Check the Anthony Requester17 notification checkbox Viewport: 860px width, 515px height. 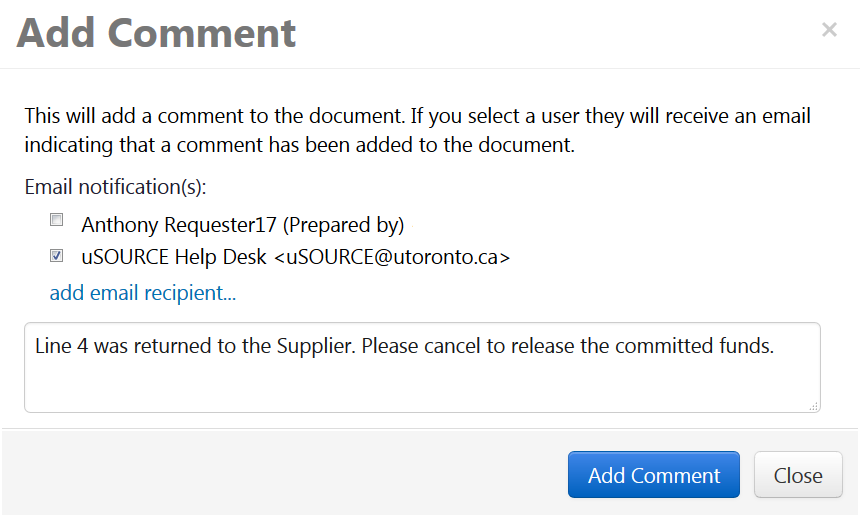(57, 220)
